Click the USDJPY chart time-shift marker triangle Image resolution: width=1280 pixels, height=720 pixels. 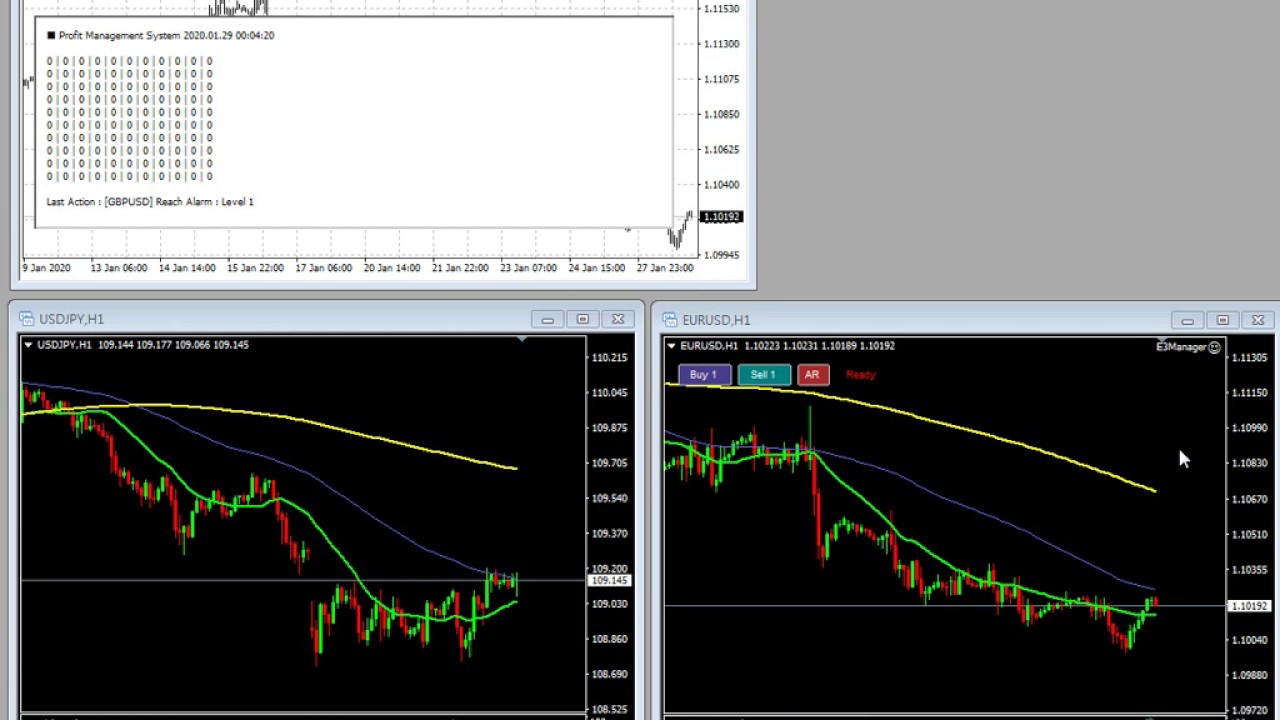(x=522, y=341)
